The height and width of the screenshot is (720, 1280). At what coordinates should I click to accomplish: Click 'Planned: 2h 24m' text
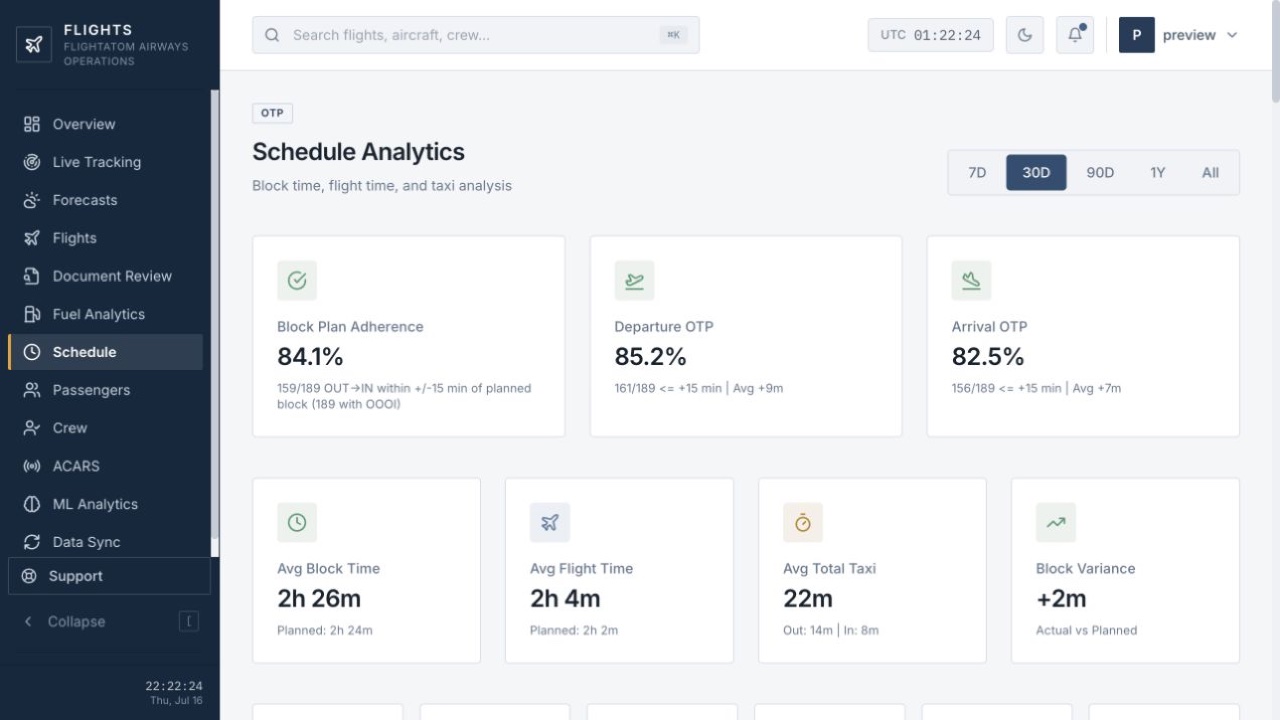pos(325,630)
